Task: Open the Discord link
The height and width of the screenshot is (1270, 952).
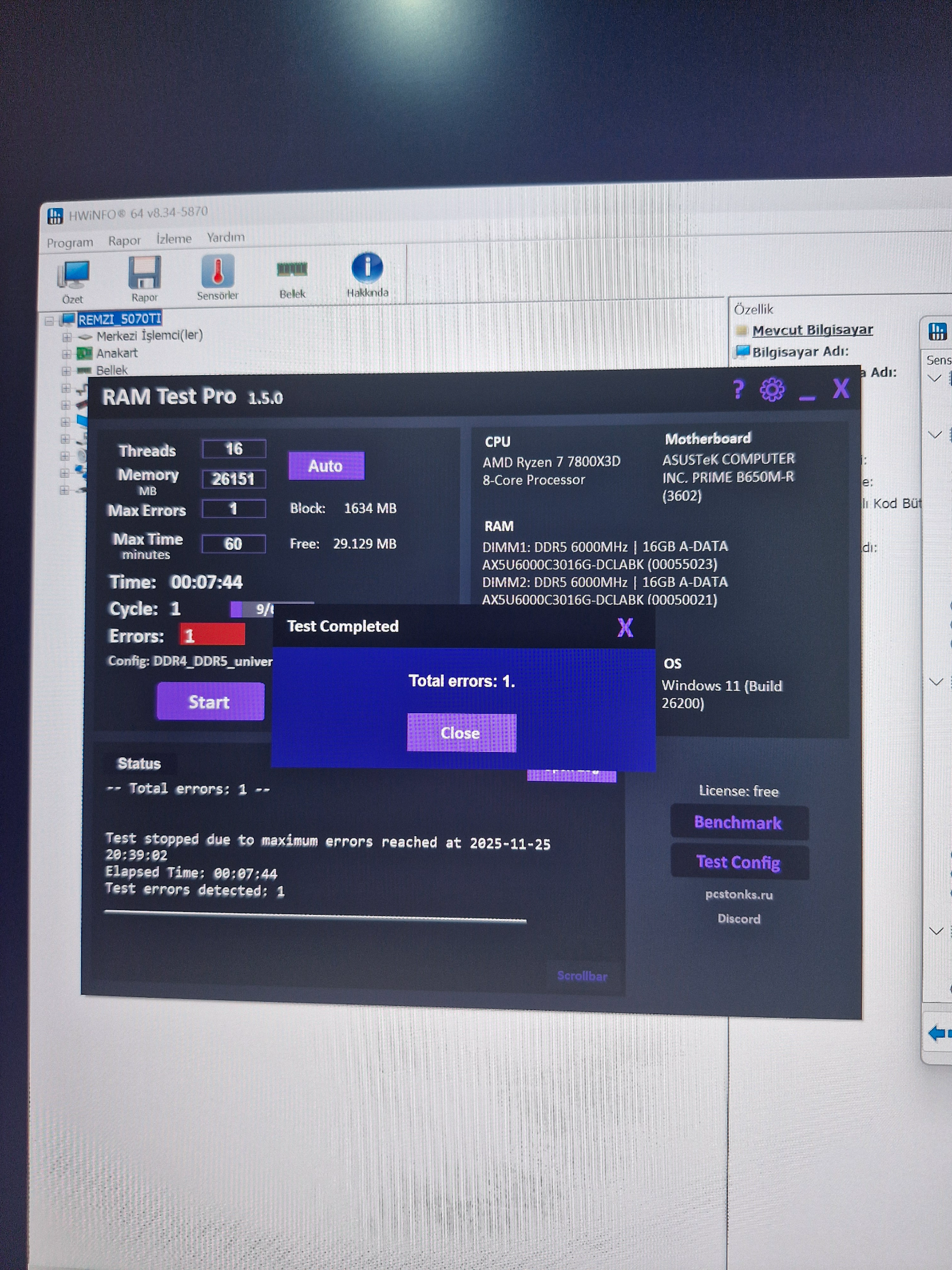Action: 739,919
